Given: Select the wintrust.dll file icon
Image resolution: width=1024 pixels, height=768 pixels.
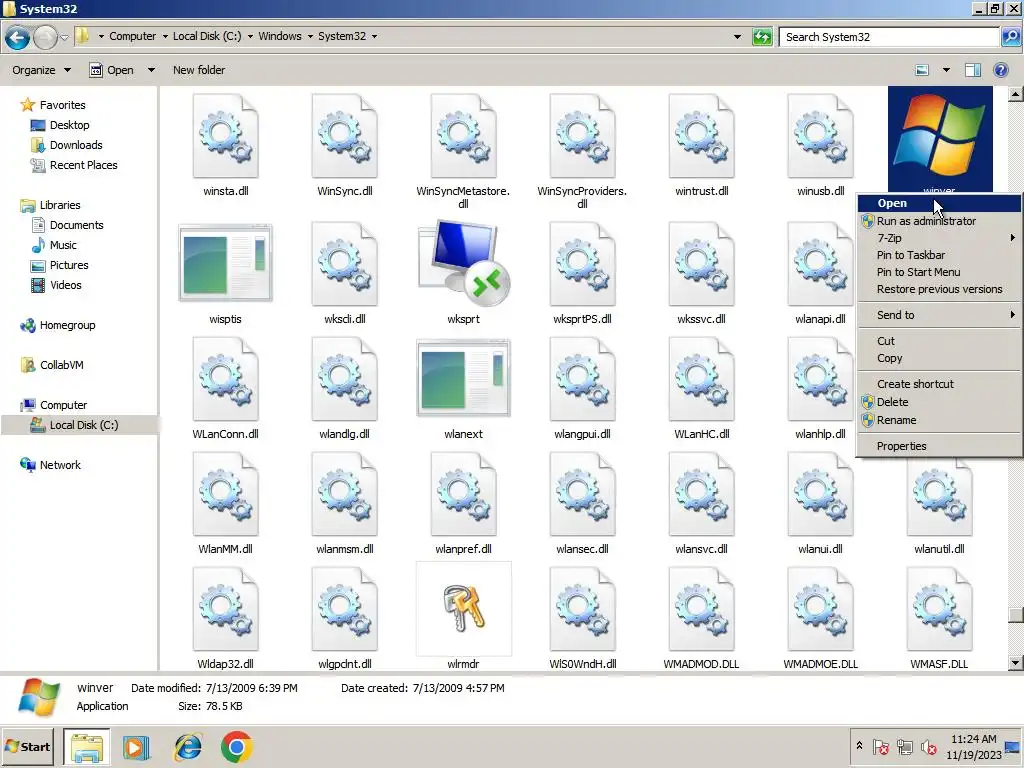Looking at the screenshot, I should [701, 136].
